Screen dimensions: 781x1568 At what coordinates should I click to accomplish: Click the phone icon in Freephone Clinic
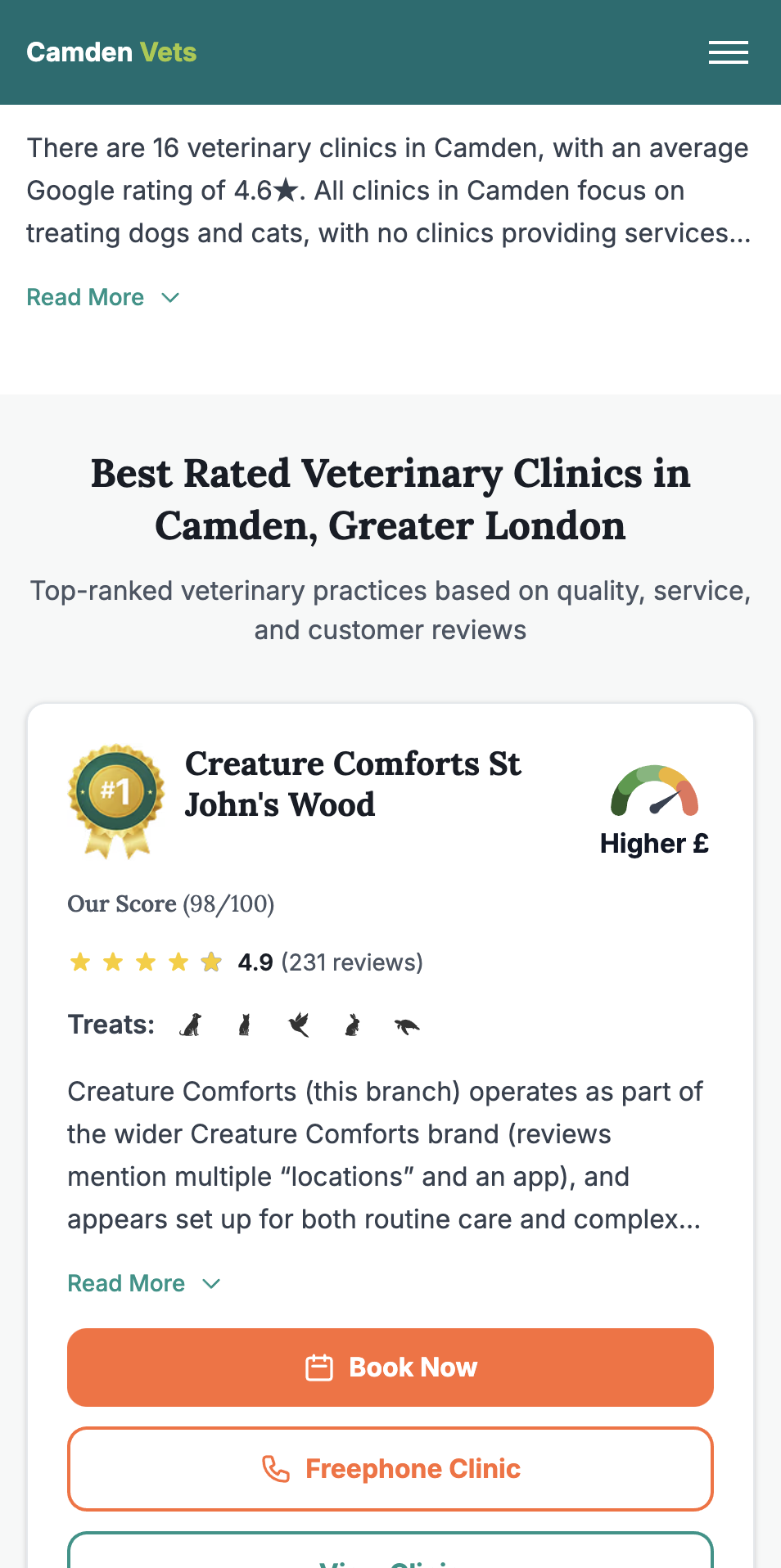(x=277, y=1468)
